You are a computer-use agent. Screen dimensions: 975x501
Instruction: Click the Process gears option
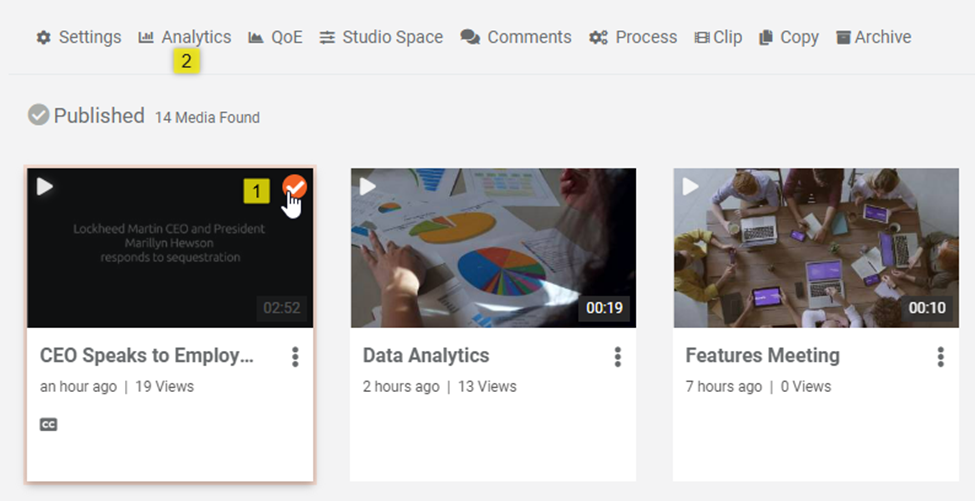click(x=633, y=37)
